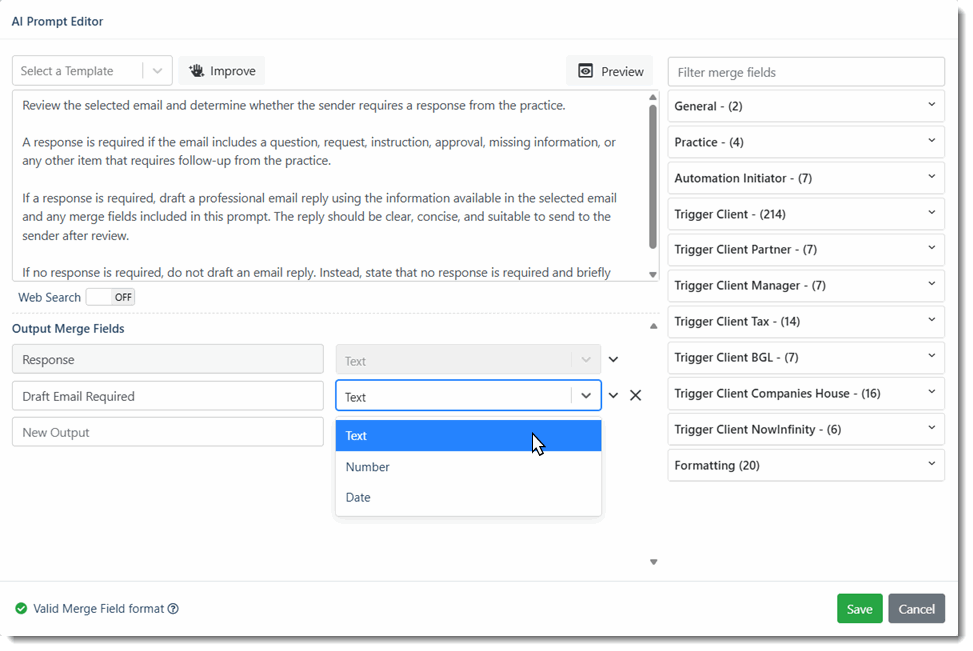This screenshot has width=973, height=651.
Task: Click the Improve hand icon
Action: [x=197, y=71]
